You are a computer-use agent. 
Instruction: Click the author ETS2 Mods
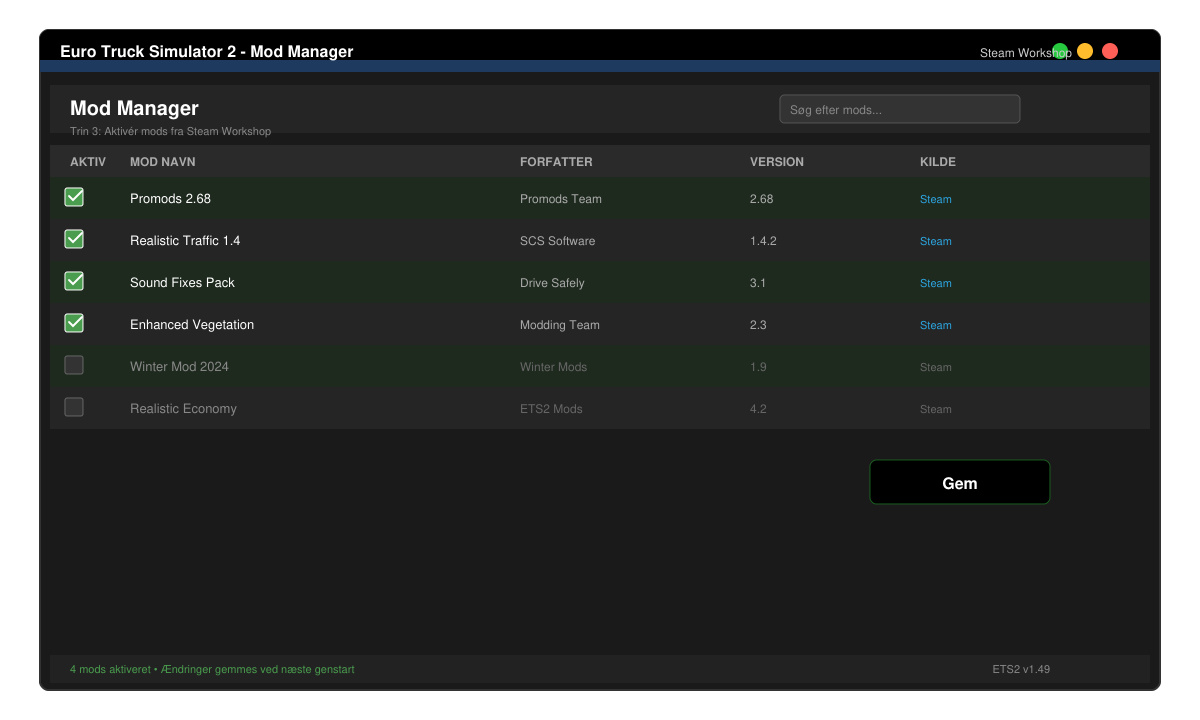[551, 409]
